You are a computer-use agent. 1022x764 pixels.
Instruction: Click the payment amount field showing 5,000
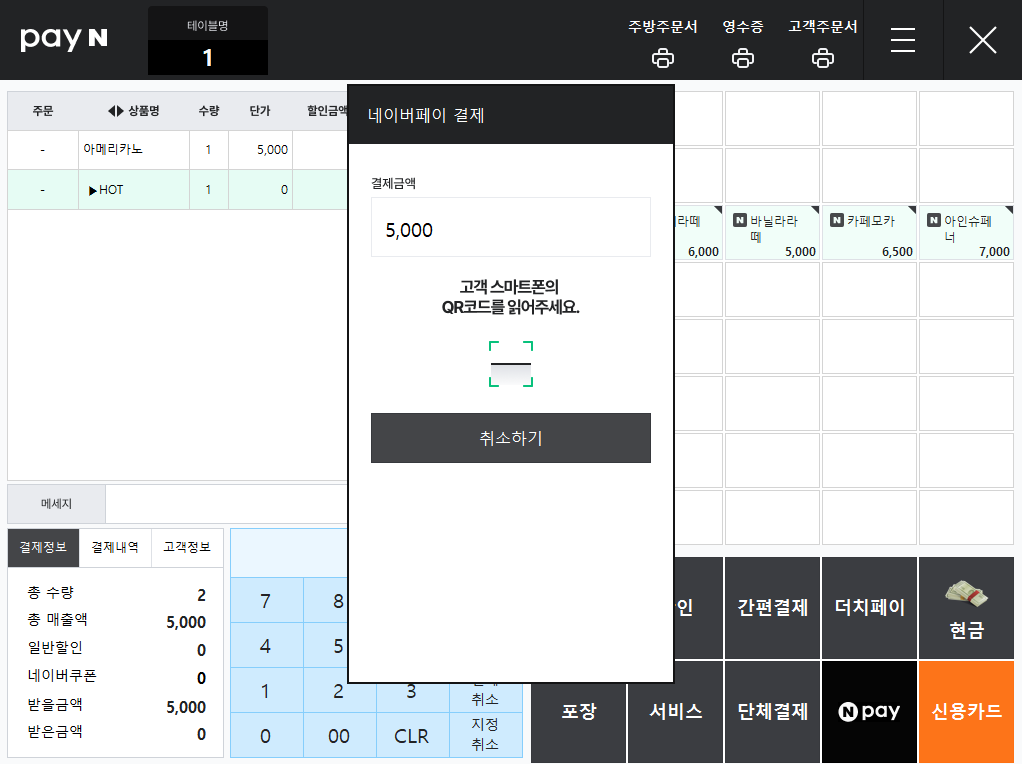[x=511, y=228]
